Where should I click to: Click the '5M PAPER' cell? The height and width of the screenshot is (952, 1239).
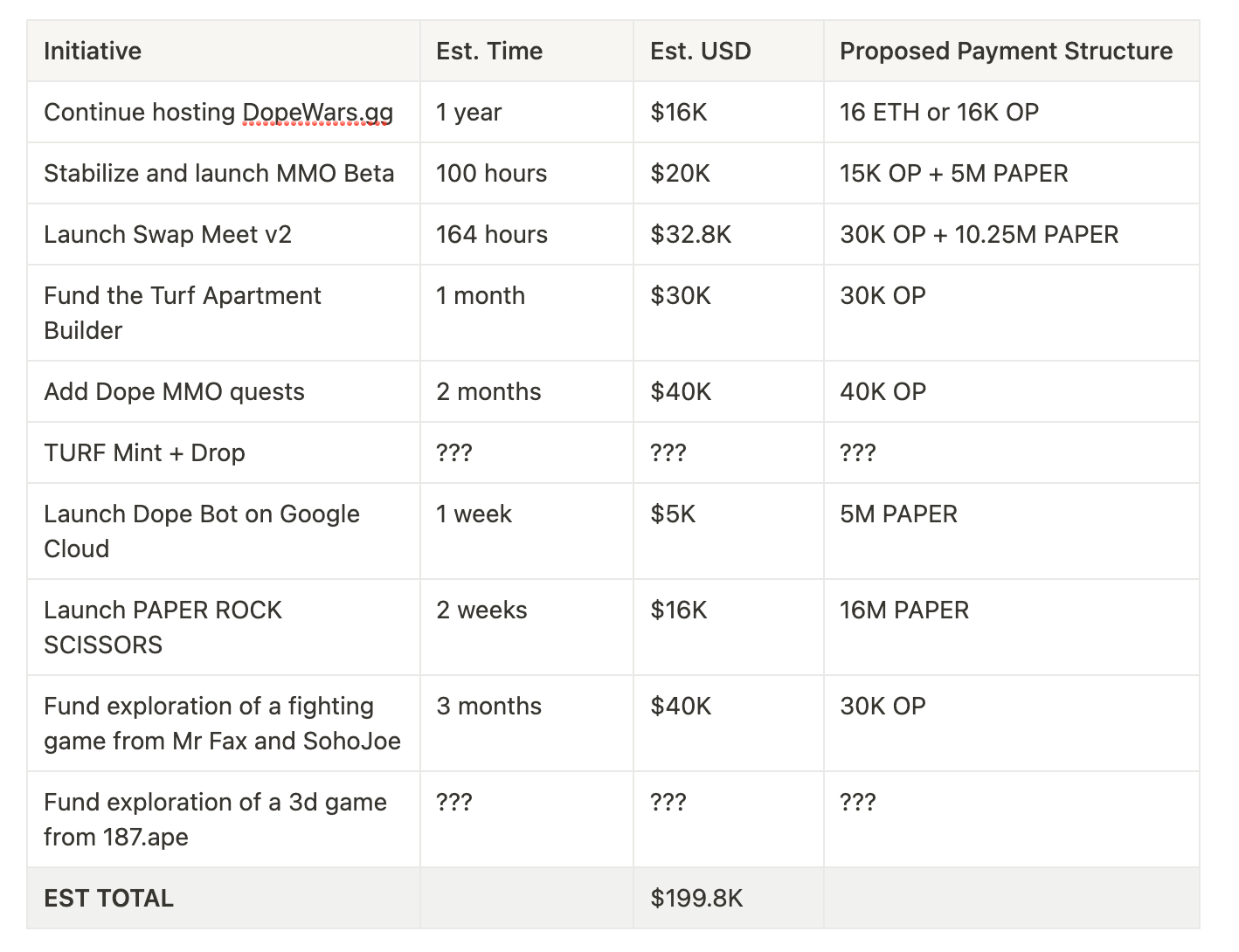(x=1012, y=531)
